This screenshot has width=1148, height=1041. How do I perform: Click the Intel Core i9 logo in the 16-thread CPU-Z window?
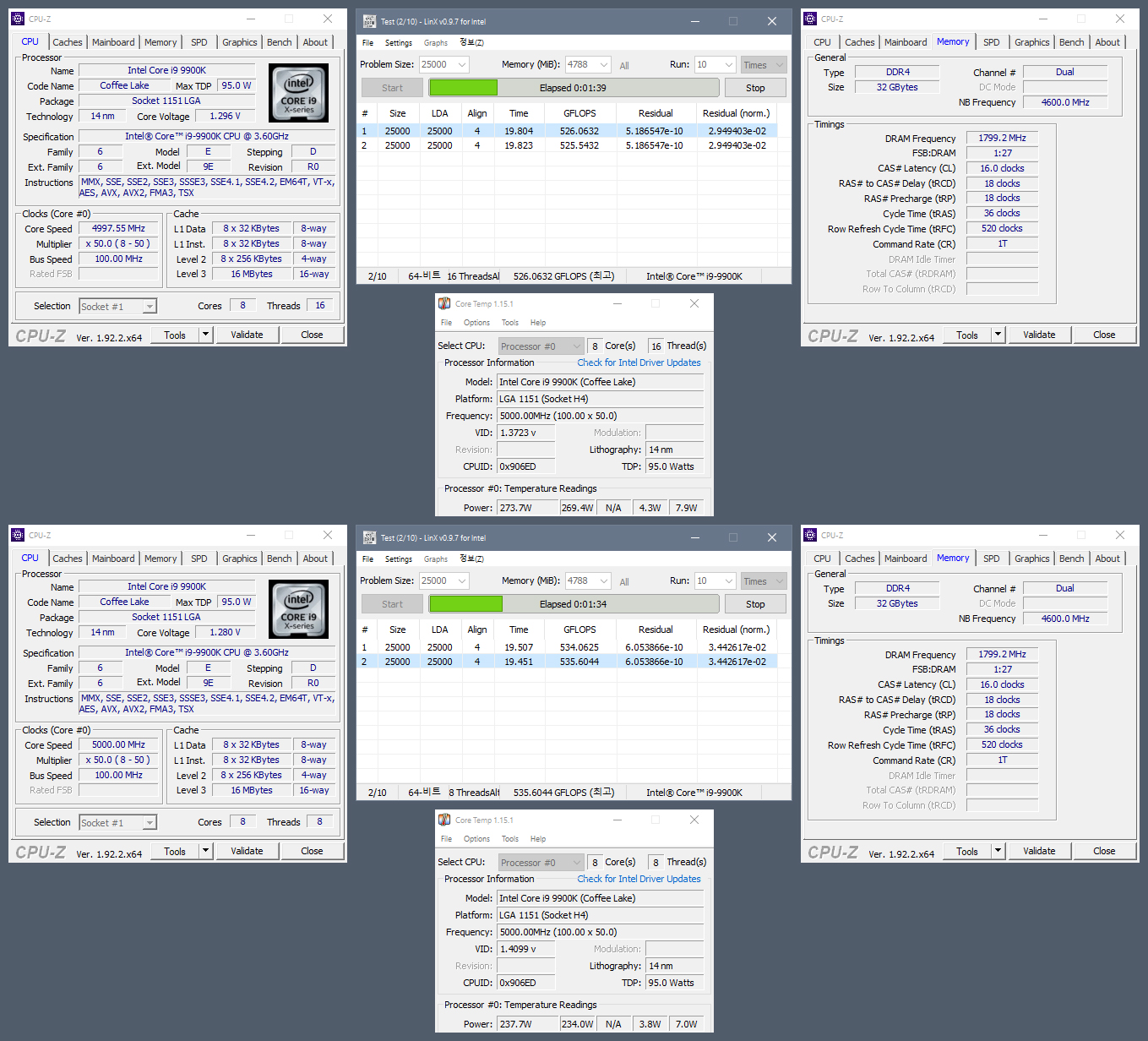click(x=298, y=93)
